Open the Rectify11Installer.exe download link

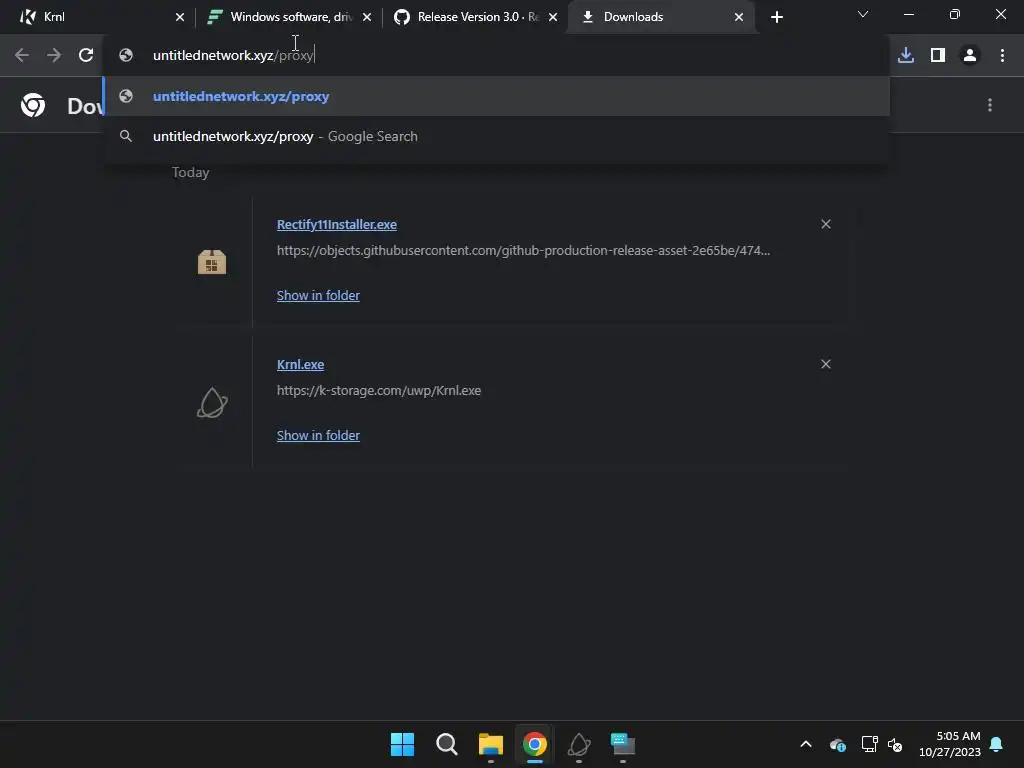(336, 225)
